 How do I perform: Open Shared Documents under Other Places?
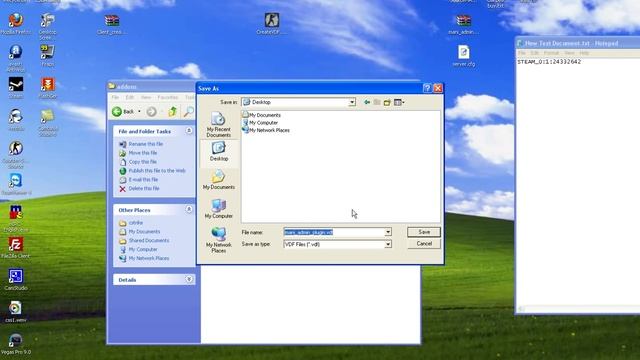click(x=149, y=240)
